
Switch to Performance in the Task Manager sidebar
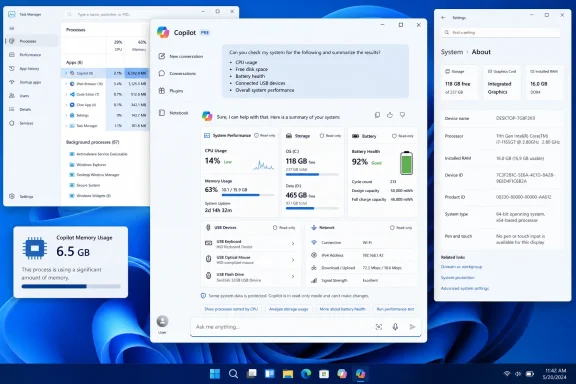tap(31, 55)
